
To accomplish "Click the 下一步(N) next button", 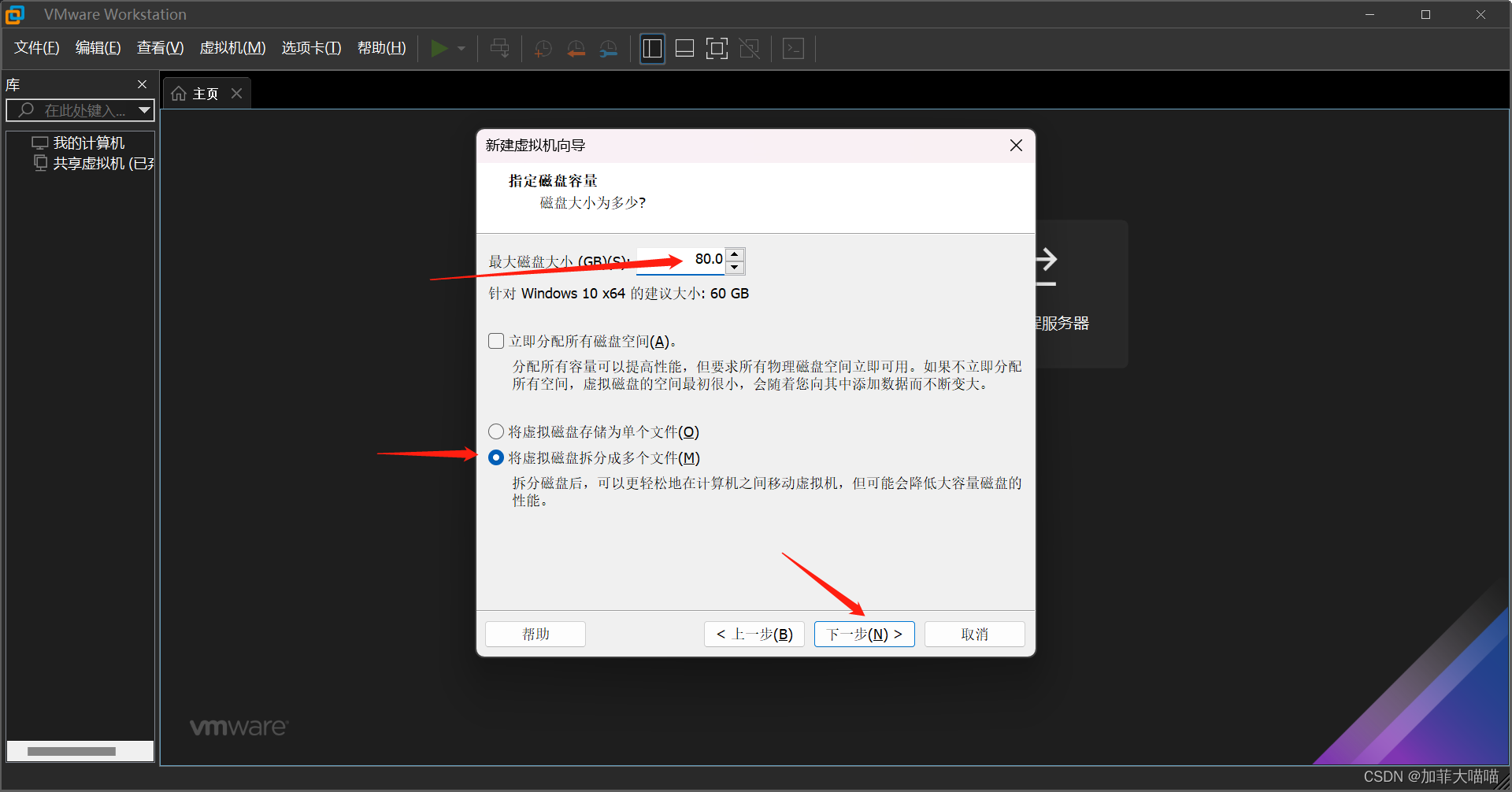I will [x=865, y=634].
